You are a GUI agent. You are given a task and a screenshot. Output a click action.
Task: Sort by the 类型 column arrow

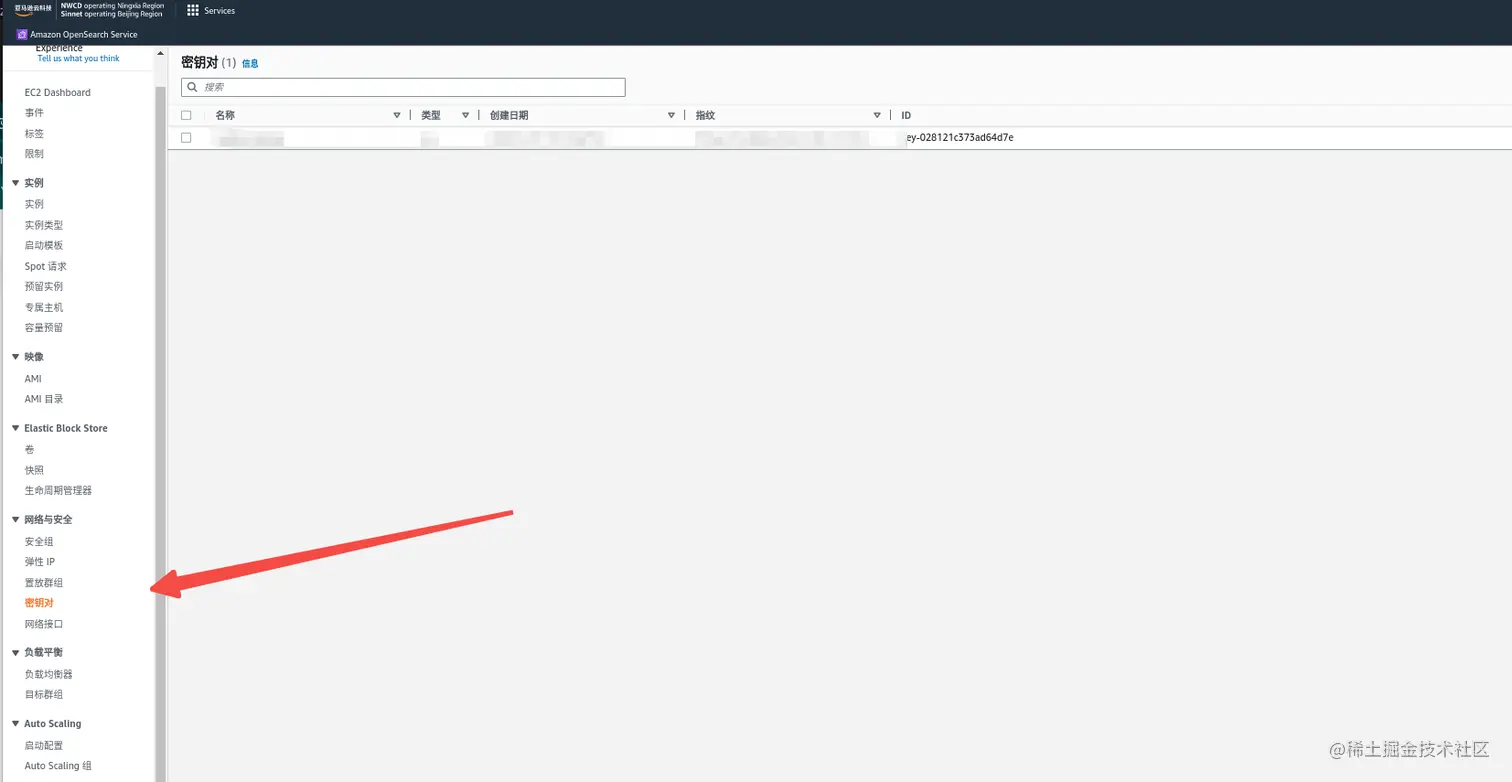point(465,116)
